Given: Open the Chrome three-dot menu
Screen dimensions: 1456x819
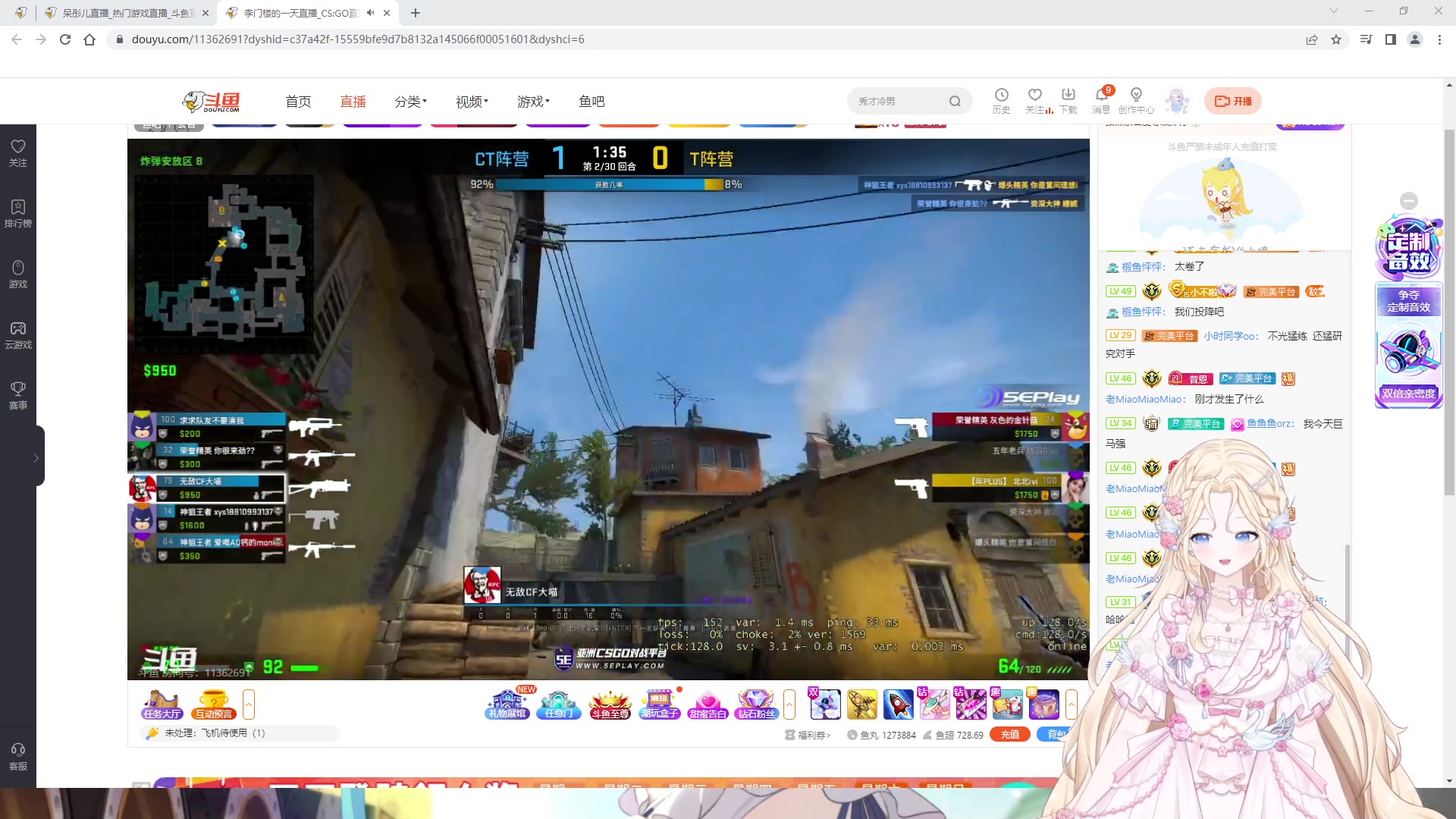Looking at the screenshot, I should coord(1439,39).
